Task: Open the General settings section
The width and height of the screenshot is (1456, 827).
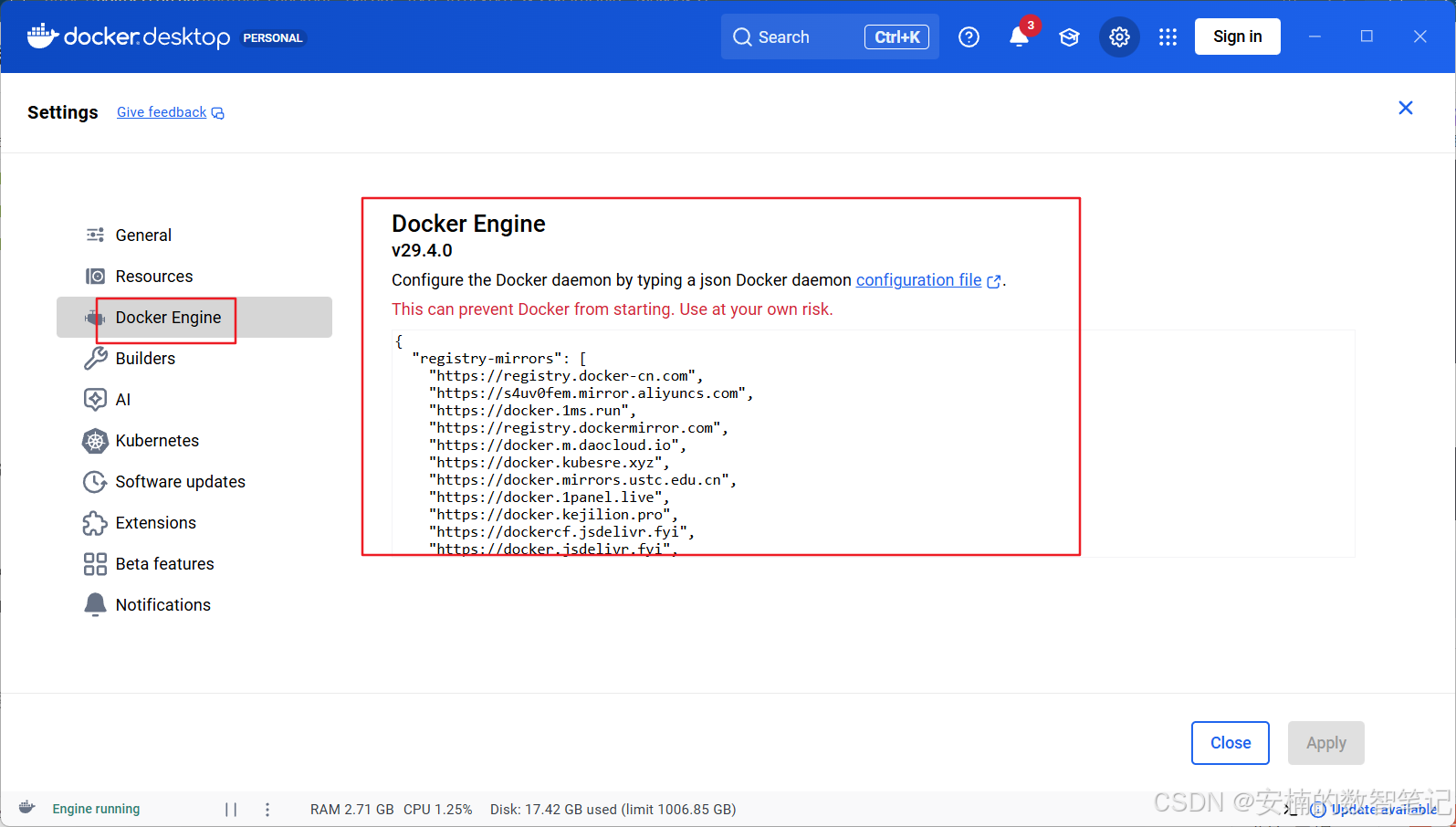Action: [194, 236]
